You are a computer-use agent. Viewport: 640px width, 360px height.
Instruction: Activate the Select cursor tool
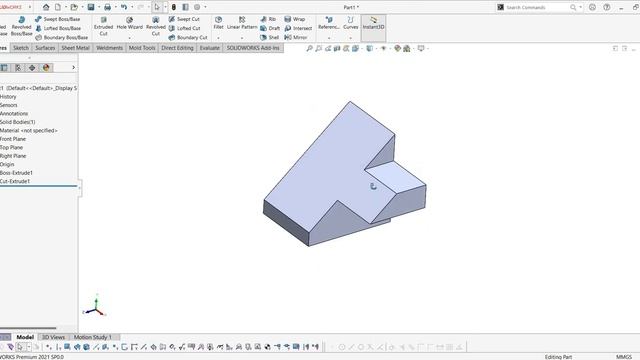(157, 7)
